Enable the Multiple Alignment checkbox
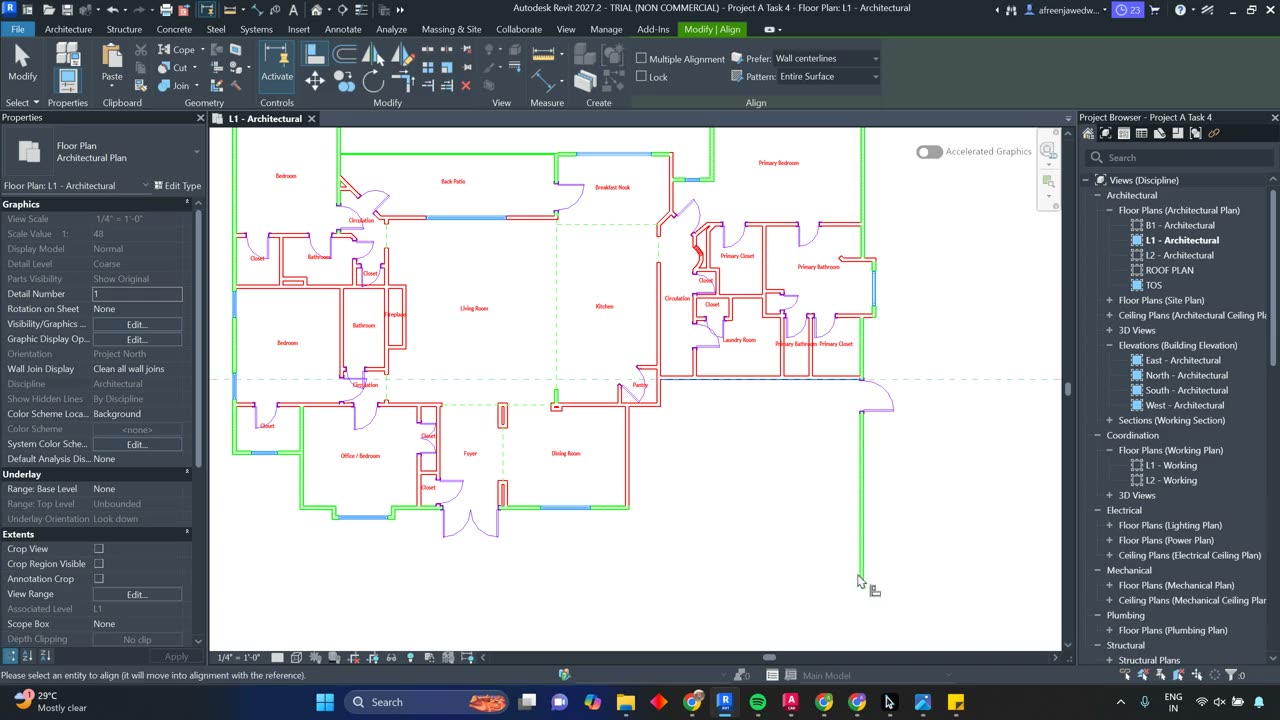Image resolution: width=1280 pixels, height=720 pixels. [x=642, y=59]
